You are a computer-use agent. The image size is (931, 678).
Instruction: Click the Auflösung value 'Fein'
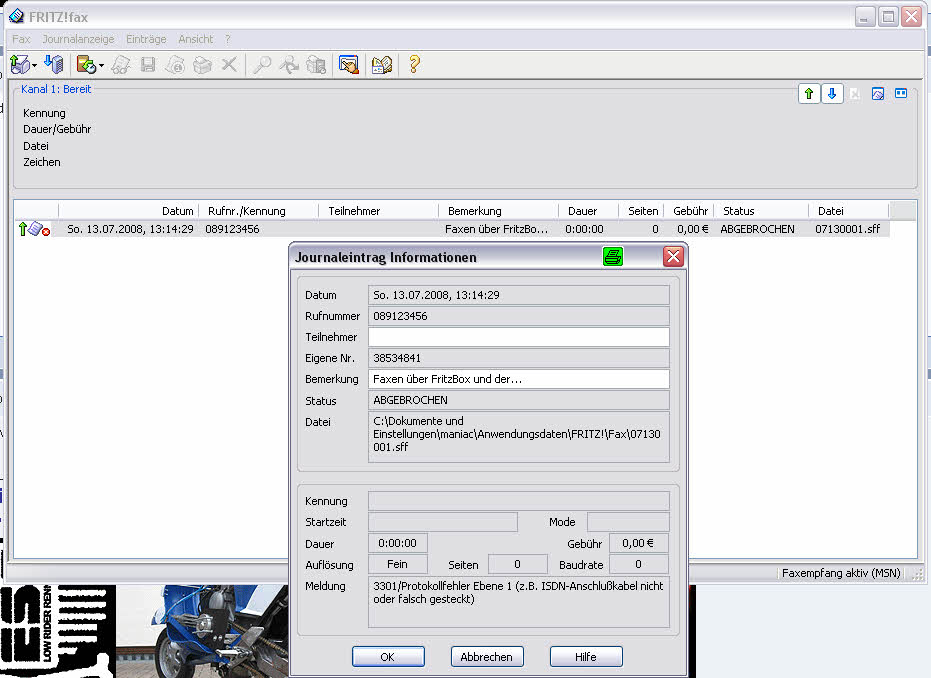[397, 564]
